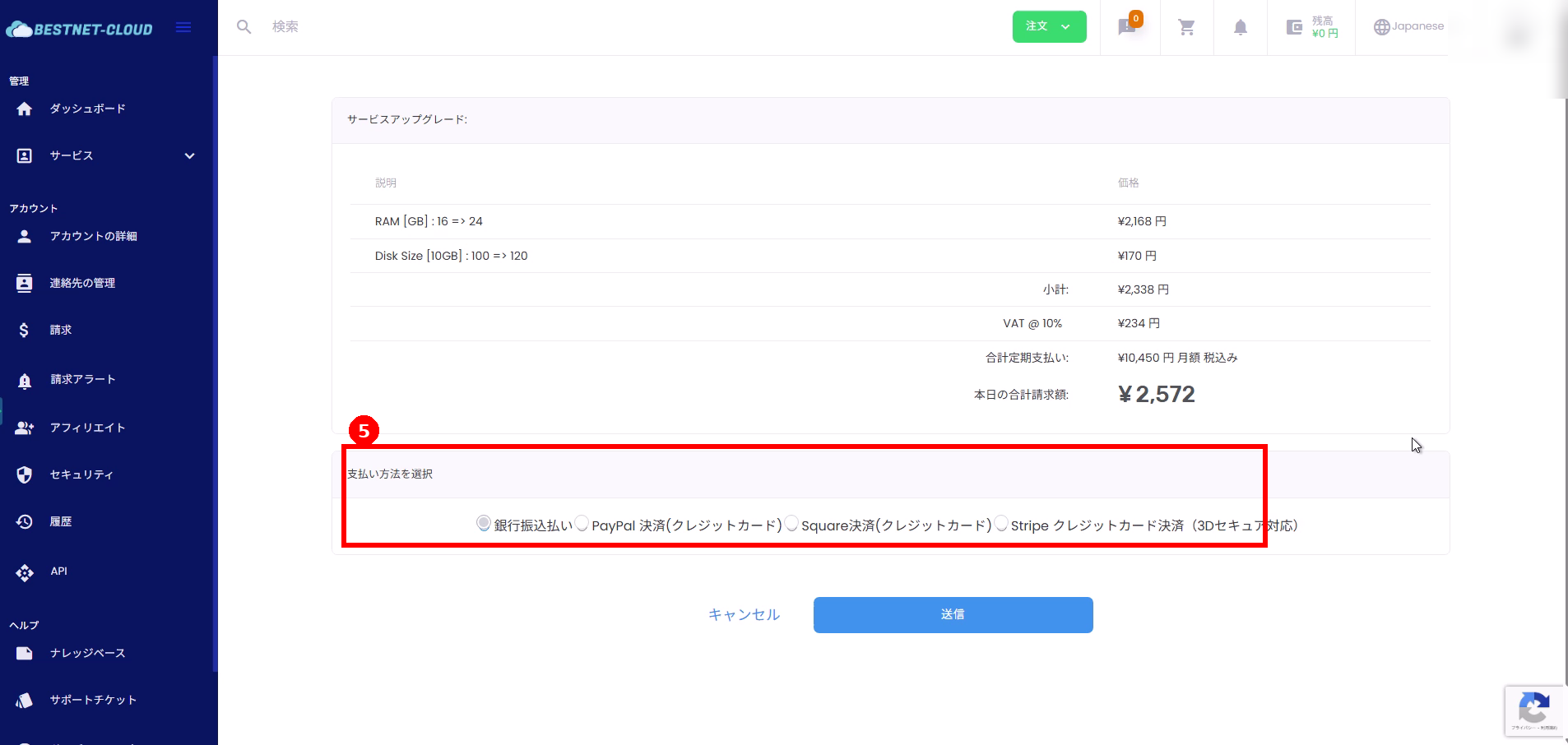The image size is (1568, 745).
Task: Open the notifications bell icon
Action: [x=1240, y=27]
